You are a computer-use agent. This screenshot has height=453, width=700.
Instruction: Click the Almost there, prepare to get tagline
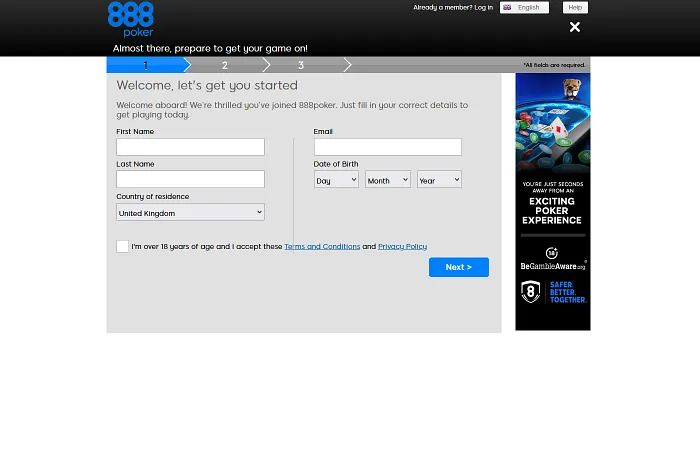pyautogui.click(x=210, y=48)
